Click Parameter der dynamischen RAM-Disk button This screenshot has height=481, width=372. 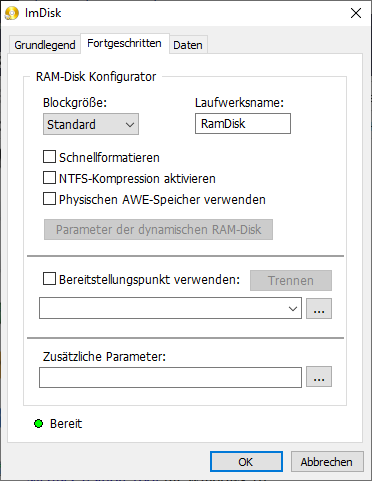[158, 229]
